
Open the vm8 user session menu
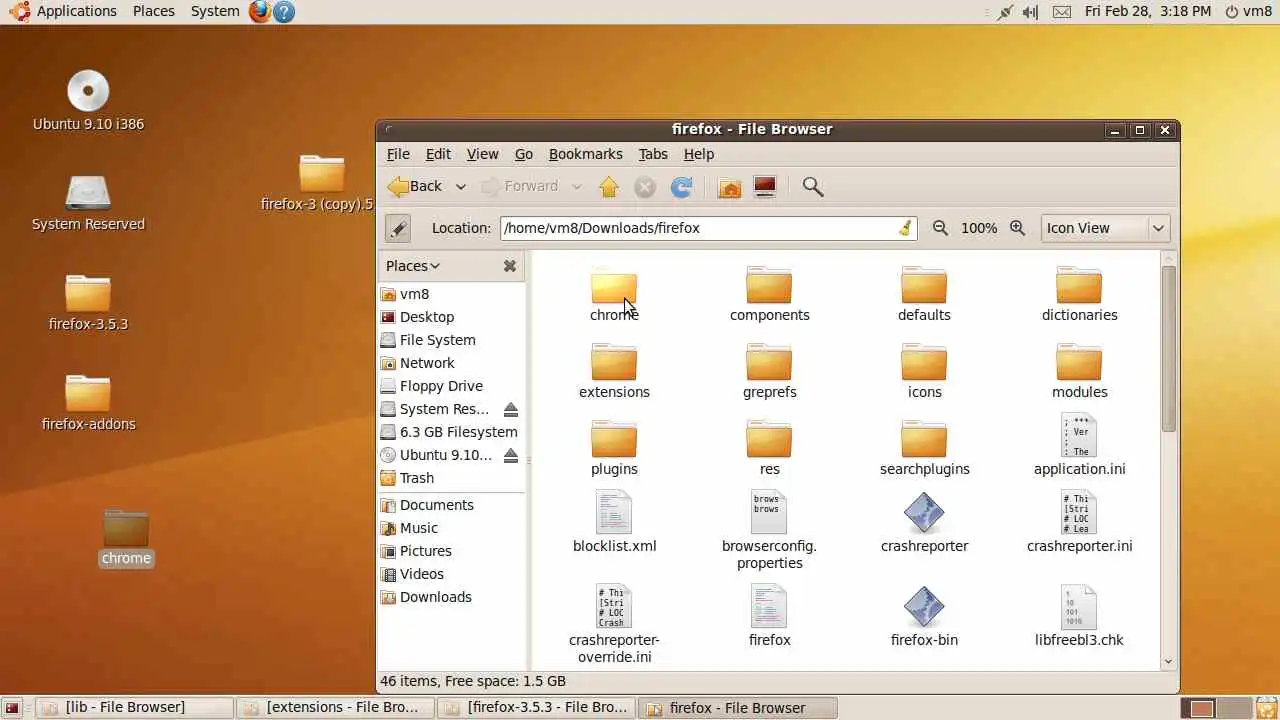(1249, 11)
